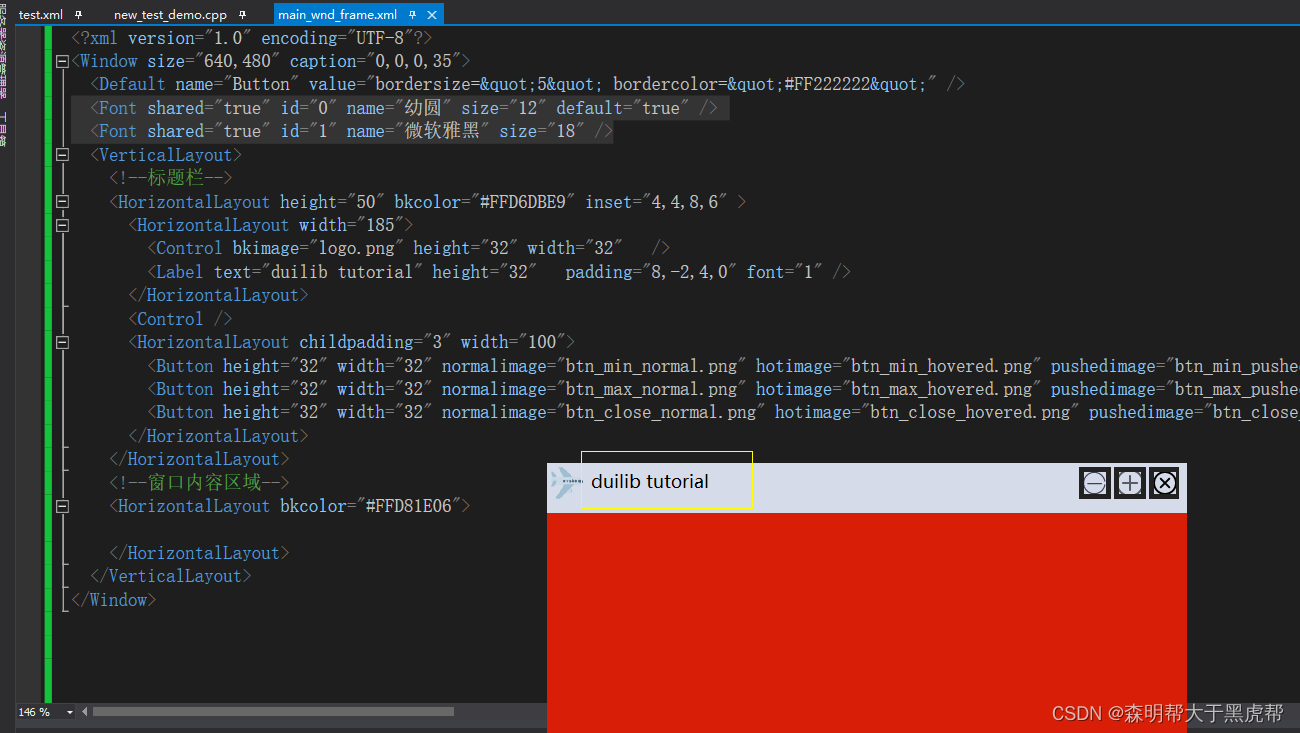Collapse the HorizontalLayout height="50" block
This screenshot has height=733, width=1300.
pyautogui.click(x=63, y=202)
